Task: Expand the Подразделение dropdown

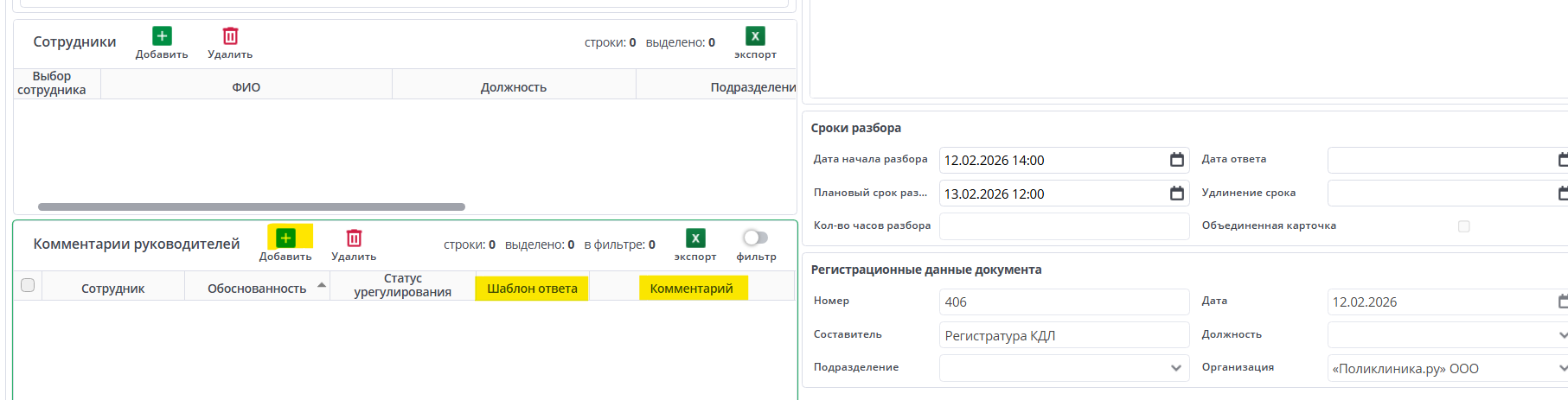Action: (x=1175, y=368)
